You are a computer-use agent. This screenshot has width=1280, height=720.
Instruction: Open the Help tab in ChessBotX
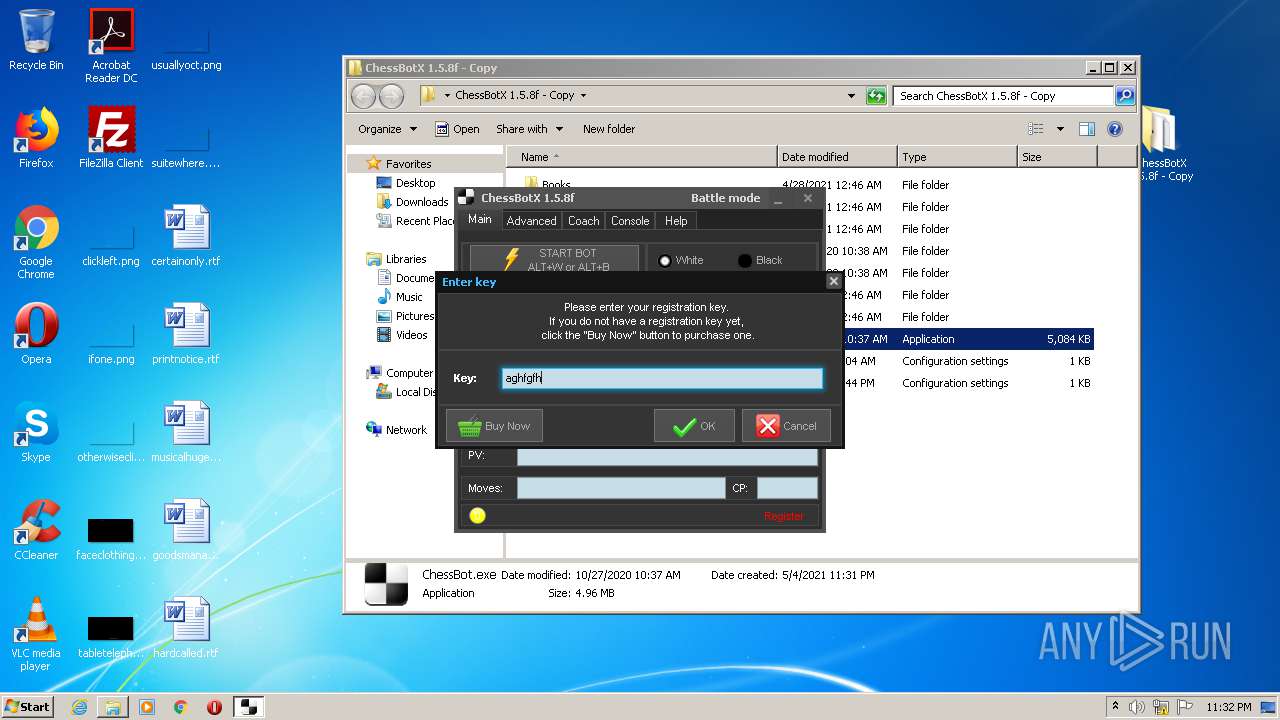(x=676, y=221)
